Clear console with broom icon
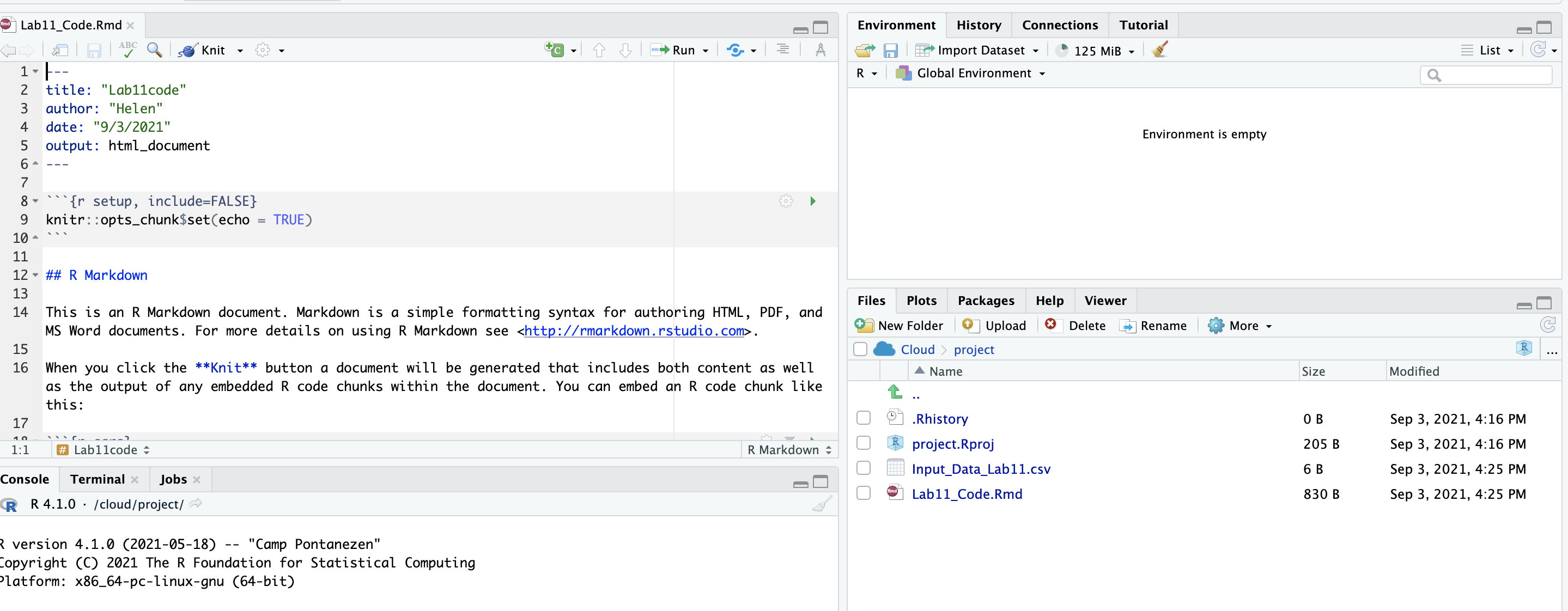The image size is (1568, 611). [x=822, y=504]
